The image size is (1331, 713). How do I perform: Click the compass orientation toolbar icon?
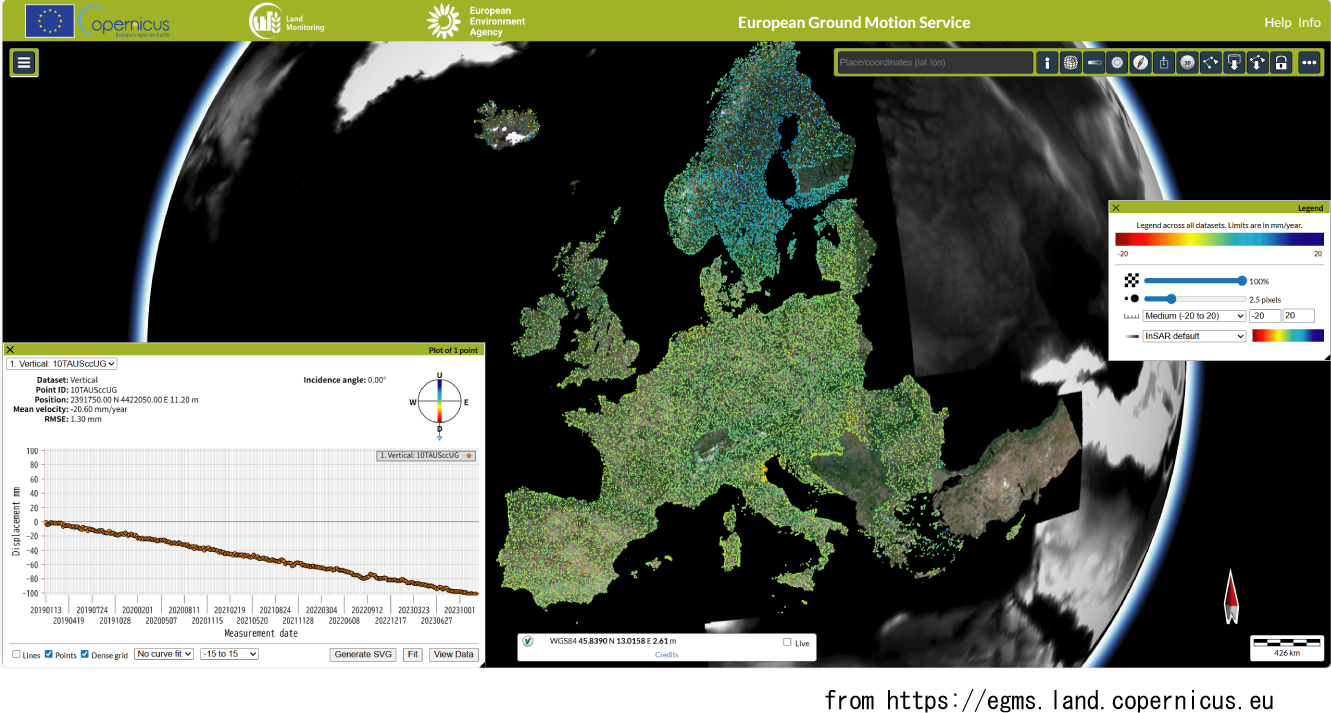(x=1140, y=63)
